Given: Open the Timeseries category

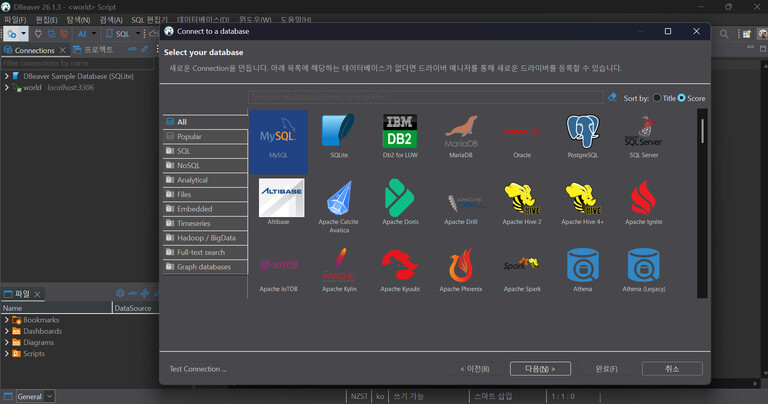Looking at the screenshot, I should coord(205,223).
